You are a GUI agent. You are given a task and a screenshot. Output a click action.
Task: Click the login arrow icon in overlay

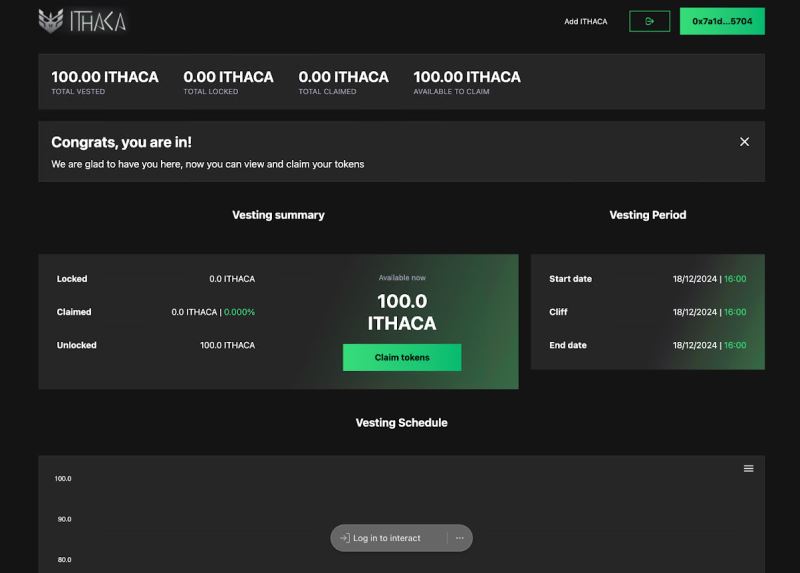pyautogui.click(x=345, y=538)
